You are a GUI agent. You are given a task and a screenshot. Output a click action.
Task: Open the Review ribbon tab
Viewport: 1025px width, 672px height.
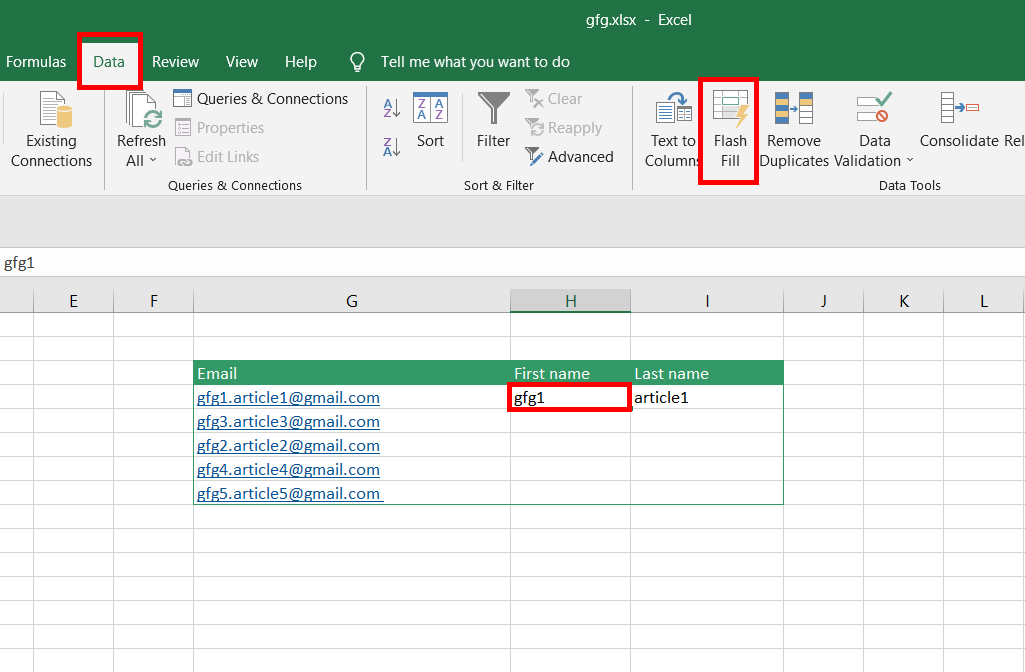point(175,61)
